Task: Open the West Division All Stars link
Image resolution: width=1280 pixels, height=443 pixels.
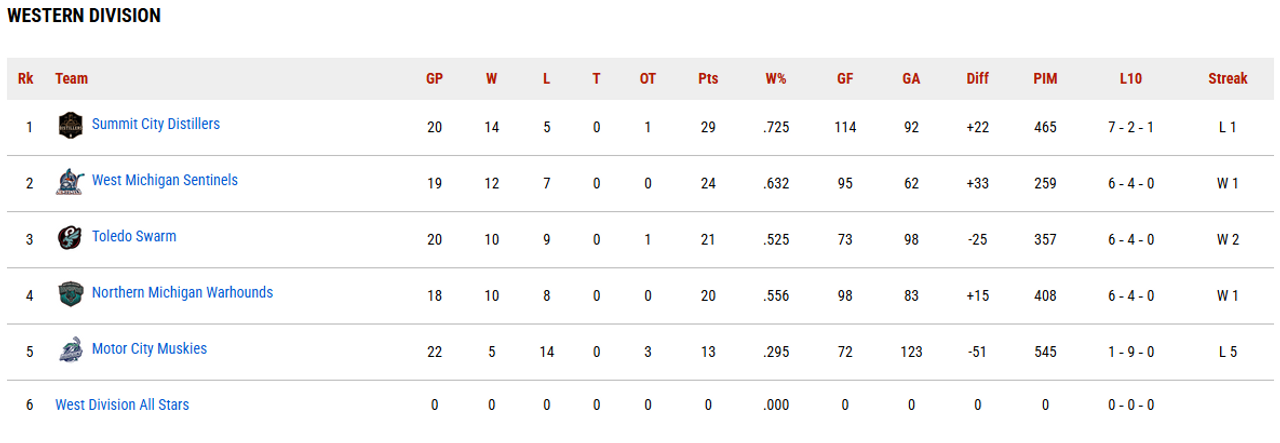Action: 122,405
